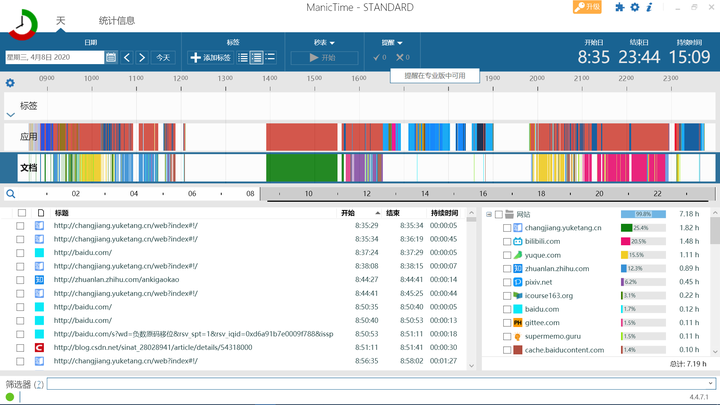Viewport: 720px width, 405px height.
Task: Collapse the 标签 timeline chevron
Action: pos(11,115)
